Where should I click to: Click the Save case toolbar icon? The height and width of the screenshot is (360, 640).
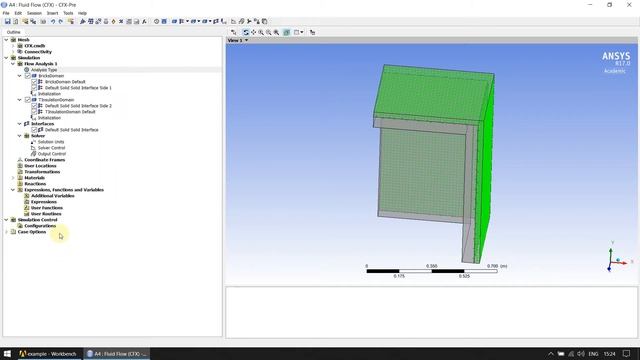click(7, 21)
